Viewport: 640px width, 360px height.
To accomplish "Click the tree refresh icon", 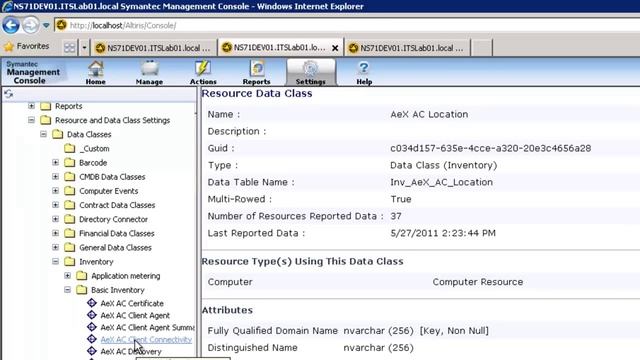I will click(x=9, y=94).
